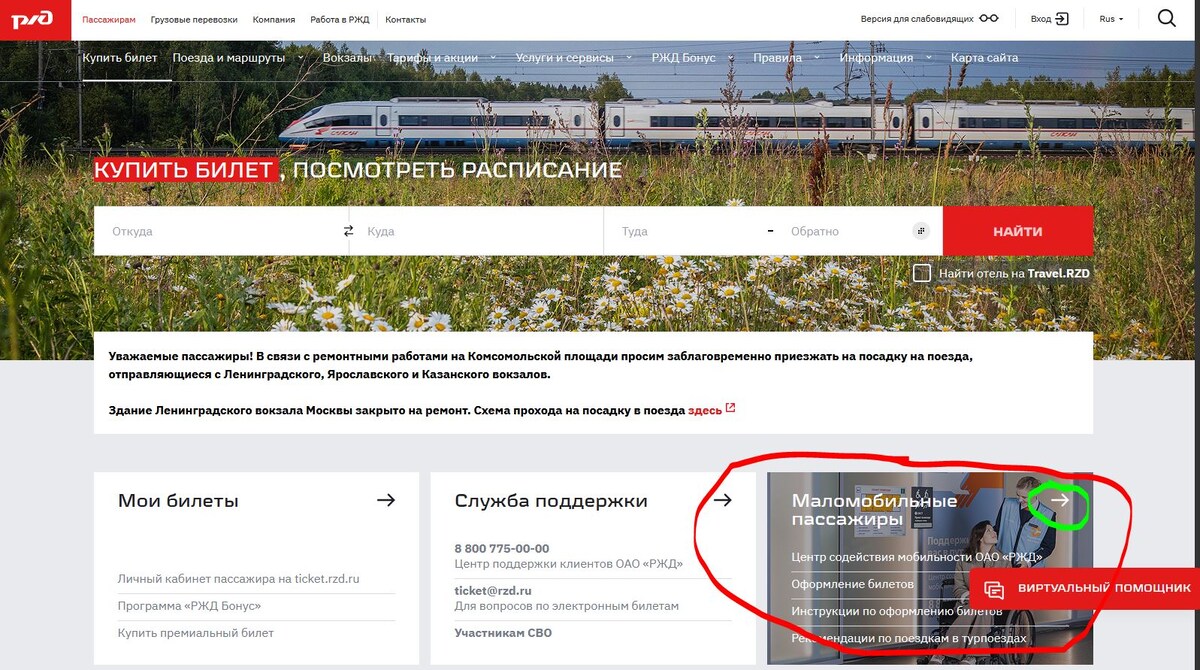The height and width of the screenshot is (670, 1200).
Task: Click the arrow on the Маломобильные пассажиры card
Action: [1060, 500]
